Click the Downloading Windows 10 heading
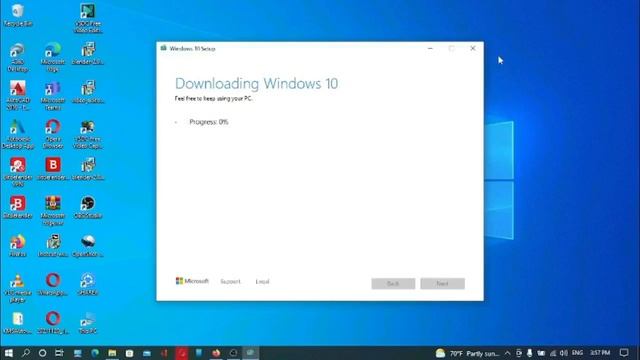The height and width of the screenshot is (360, 640). coord(256,84)
